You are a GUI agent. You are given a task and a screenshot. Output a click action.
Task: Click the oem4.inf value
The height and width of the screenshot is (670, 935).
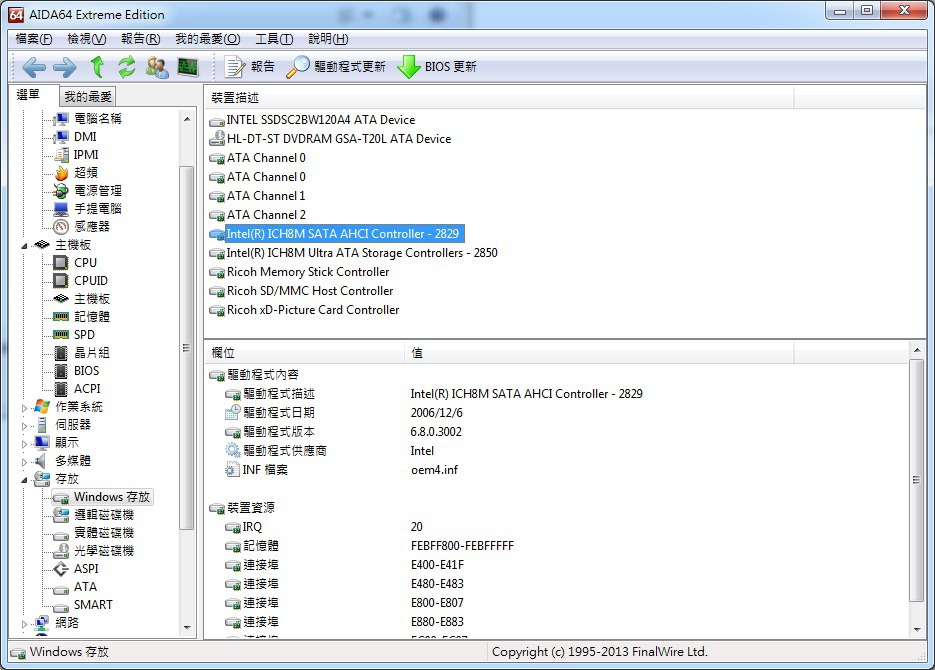coord(435,470)
